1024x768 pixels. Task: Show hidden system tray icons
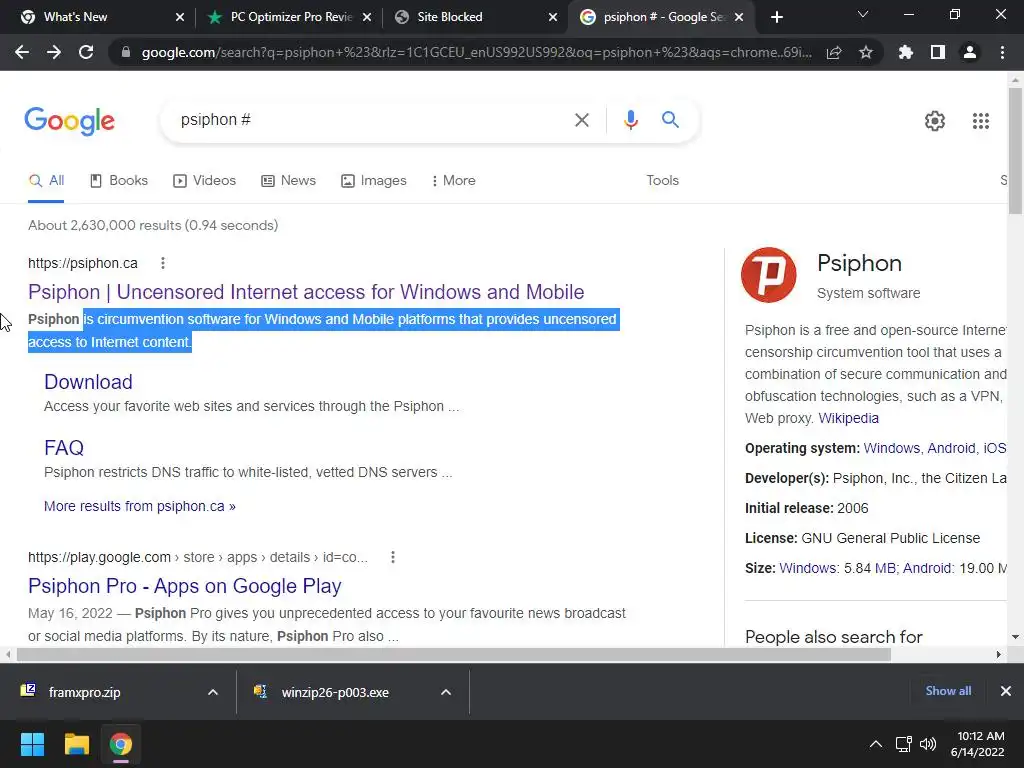click(x=876, y=744)
